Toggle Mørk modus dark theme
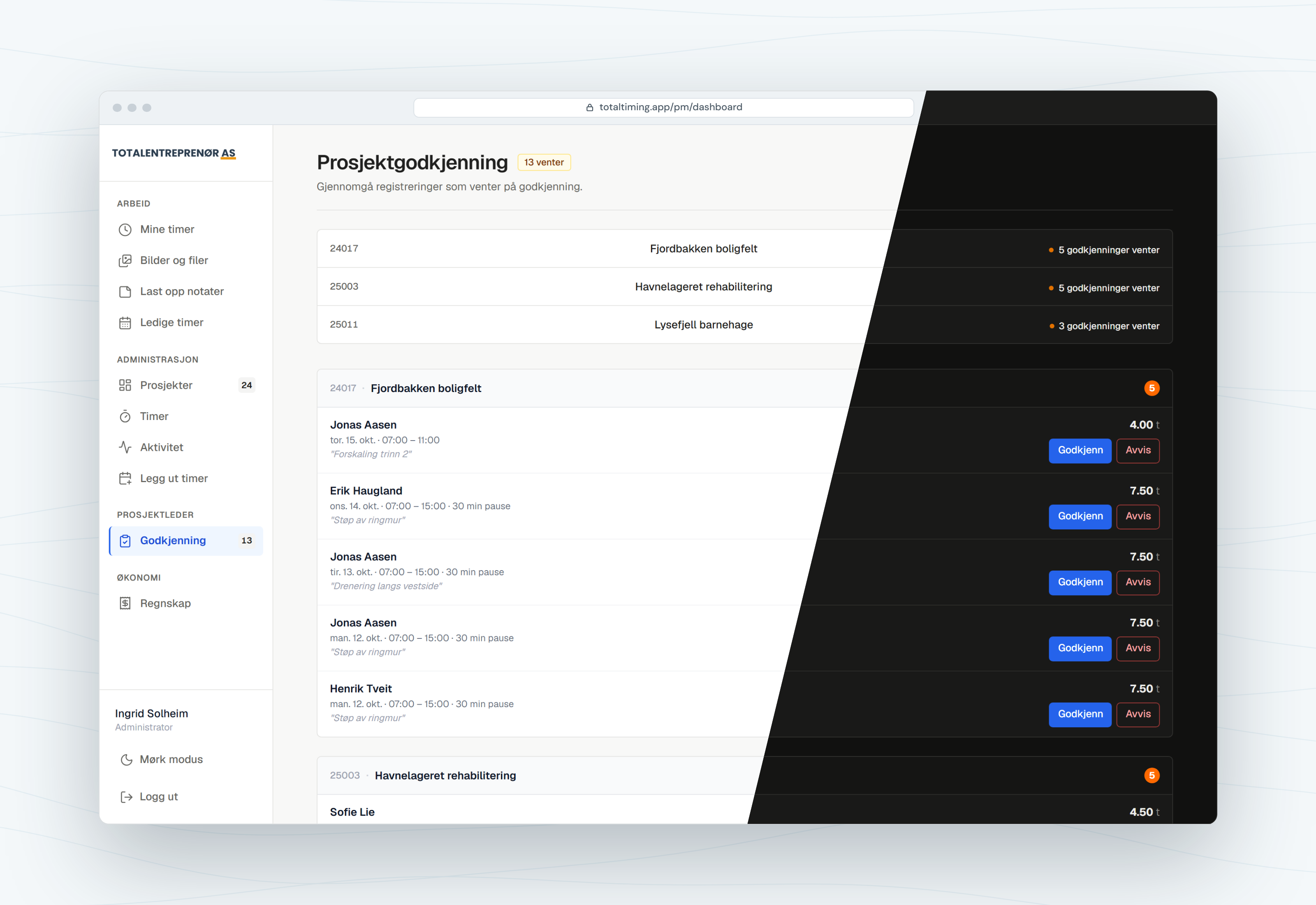Screen dimensions: 1316x905 pos(186,760)
